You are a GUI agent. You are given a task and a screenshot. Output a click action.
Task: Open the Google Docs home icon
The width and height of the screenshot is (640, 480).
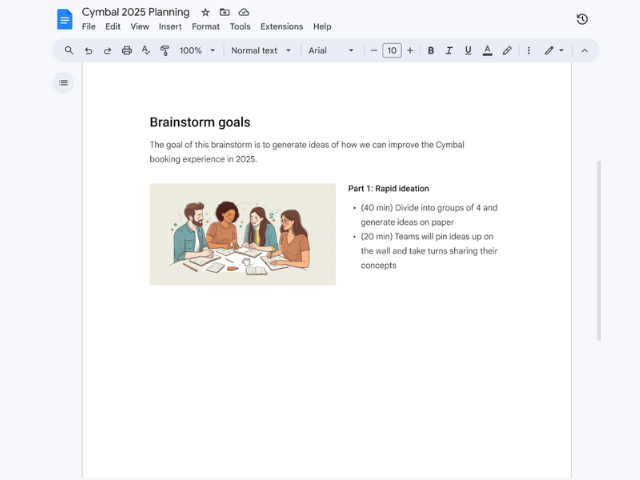tap(64, 19)
